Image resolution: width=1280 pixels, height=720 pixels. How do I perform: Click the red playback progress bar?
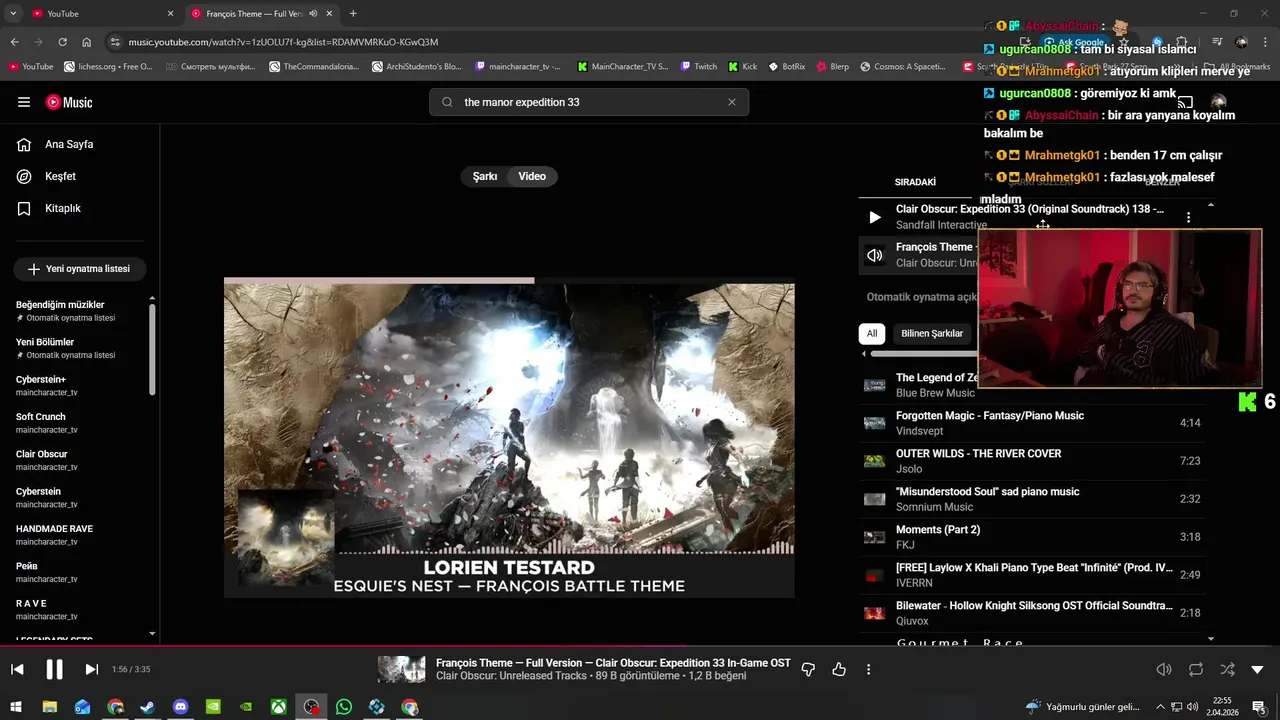640,646
